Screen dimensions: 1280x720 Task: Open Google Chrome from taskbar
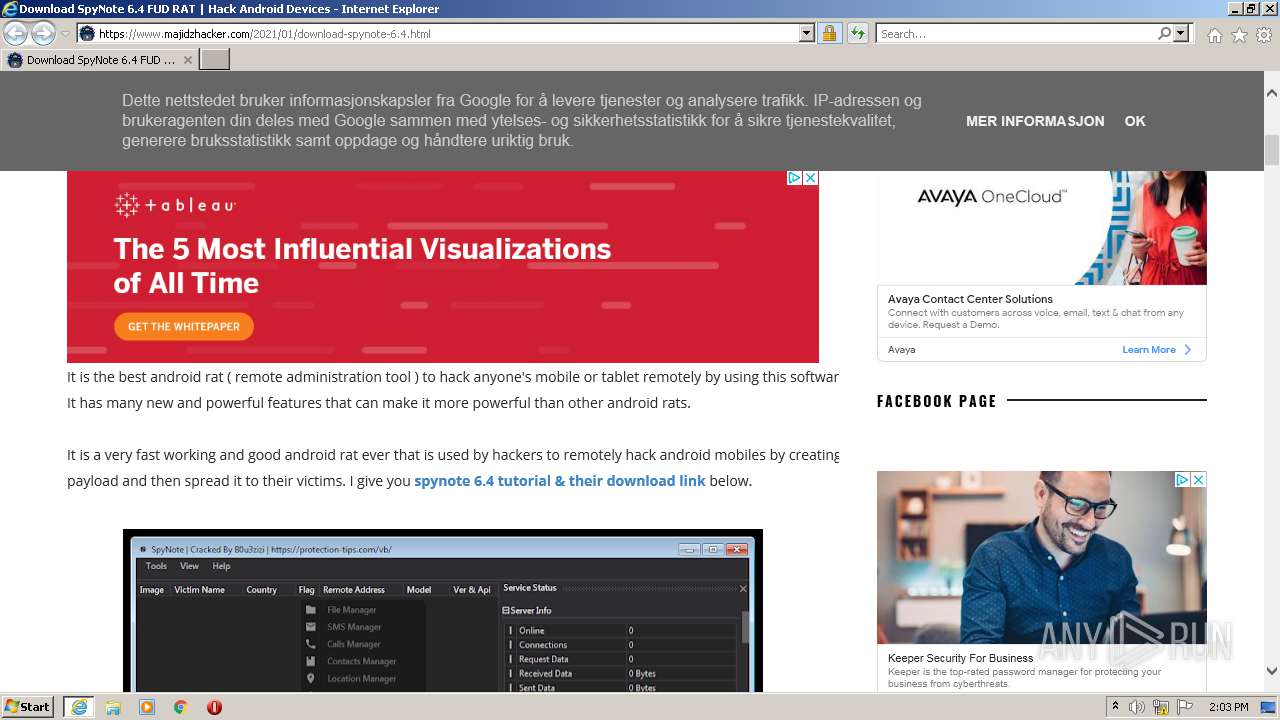[181, 707]
